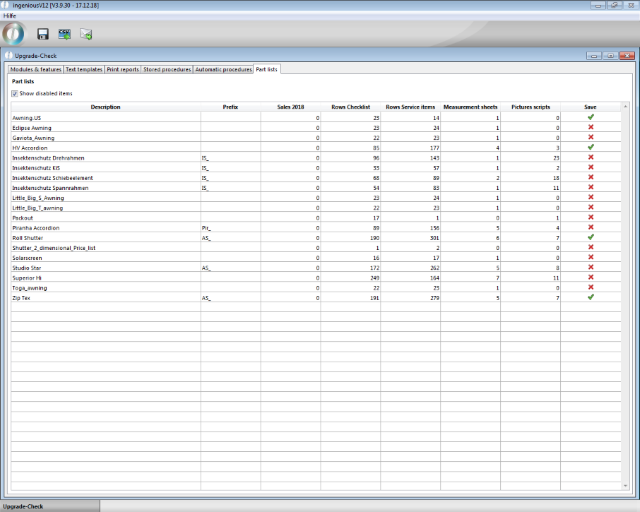The image size is (640, 512).
Task: Toggle Save cross for Toga_awning row
Action: [x=590, y=287]
